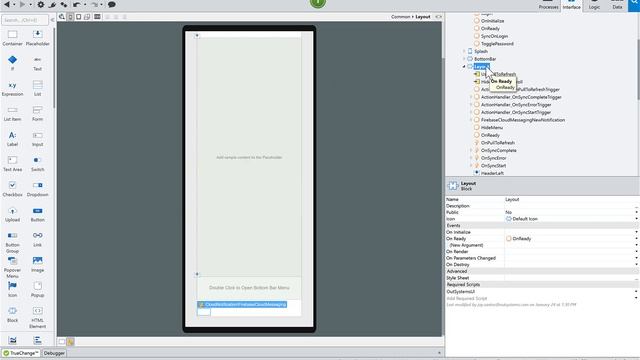
Task: Select the Text Area widget
Action: pos(12,164)
